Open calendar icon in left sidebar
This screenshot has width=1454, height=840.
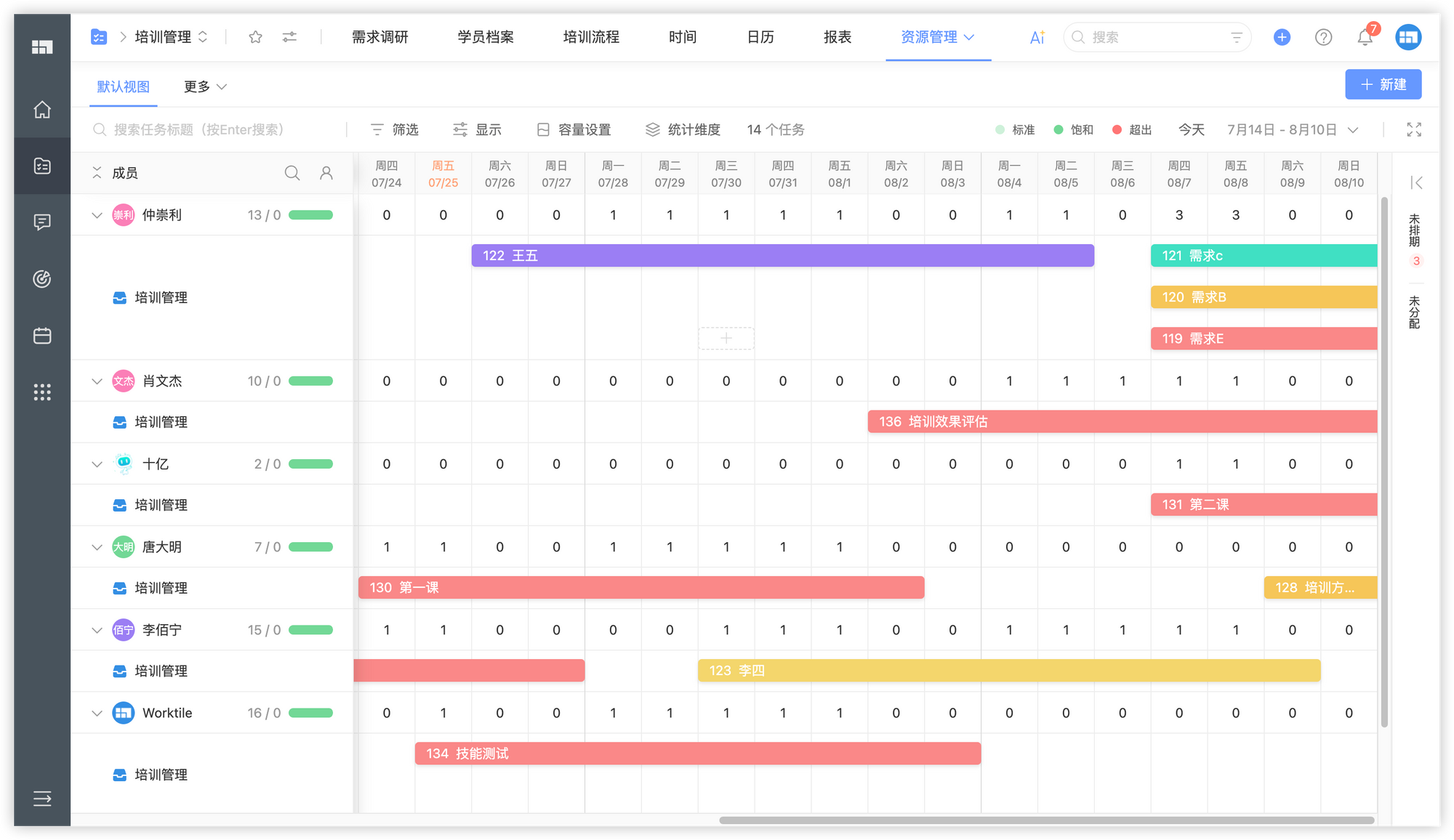(x=42, y=336)
